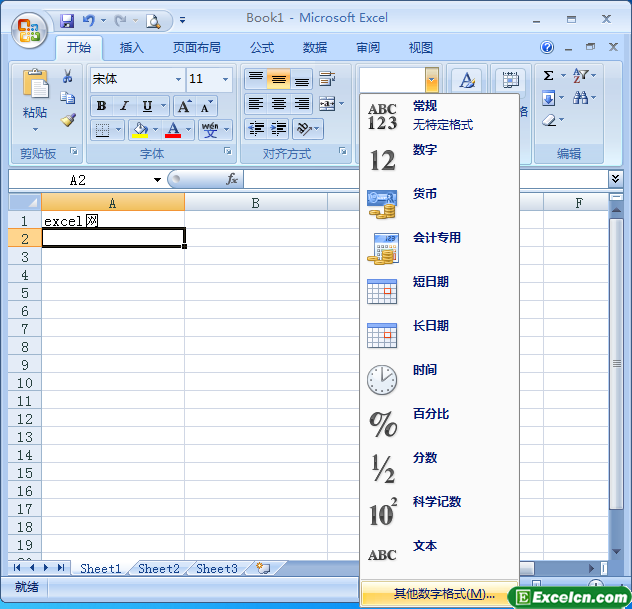
Task: Right-align the cell text
Action: [x=301, y=104]
